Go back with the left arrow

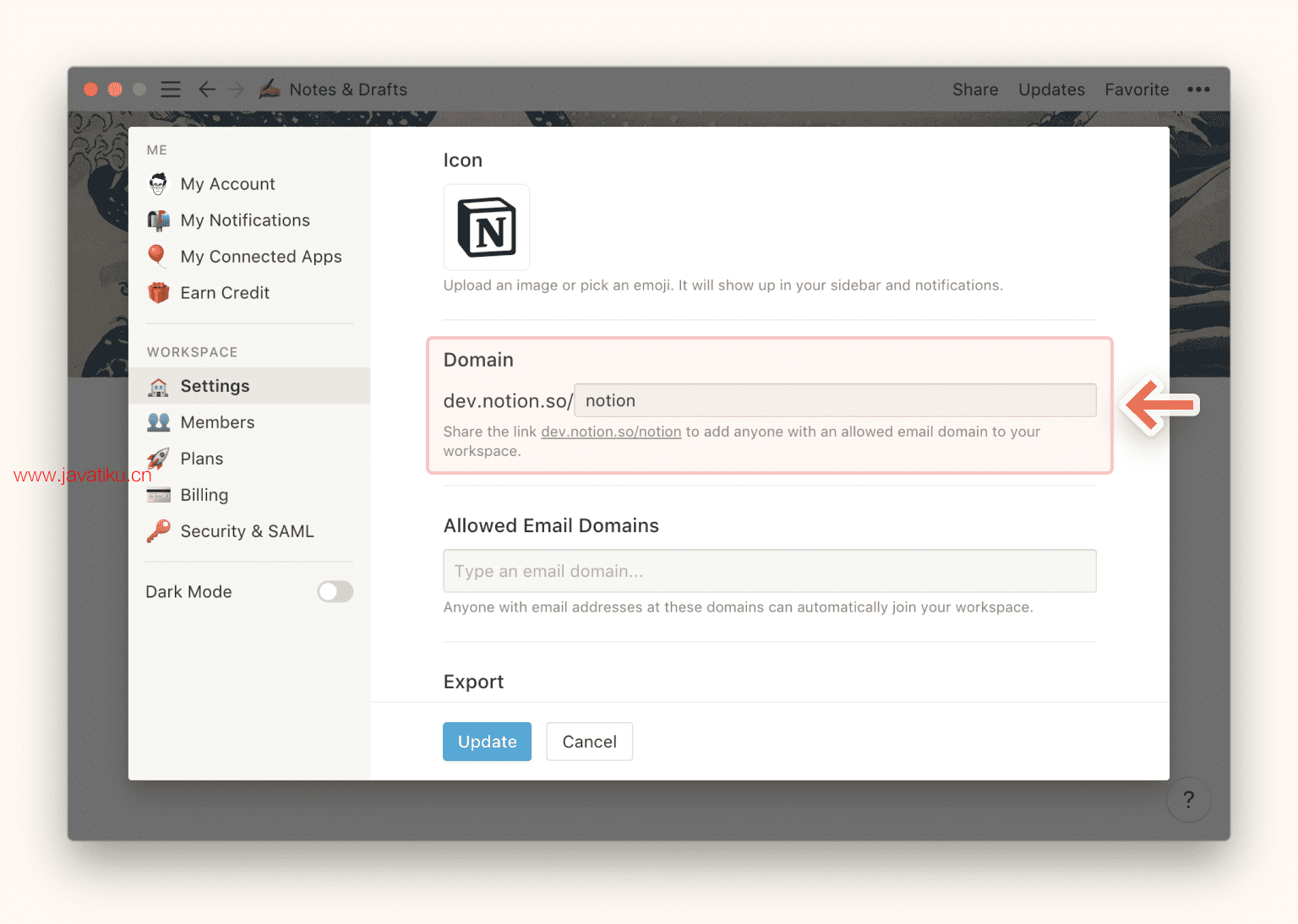[x=207, y=90]
